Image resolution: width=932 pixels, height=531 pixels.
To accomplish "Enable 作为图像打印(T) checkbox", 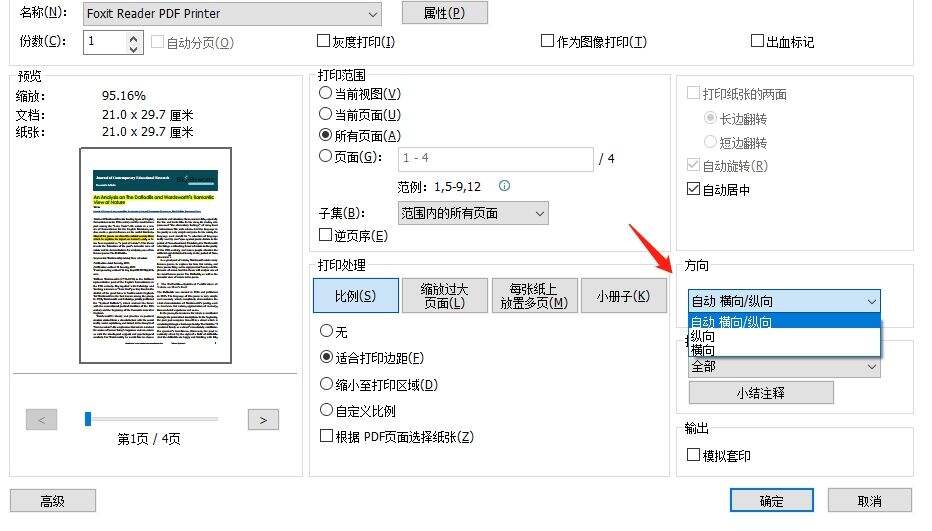I will point(547,41).
